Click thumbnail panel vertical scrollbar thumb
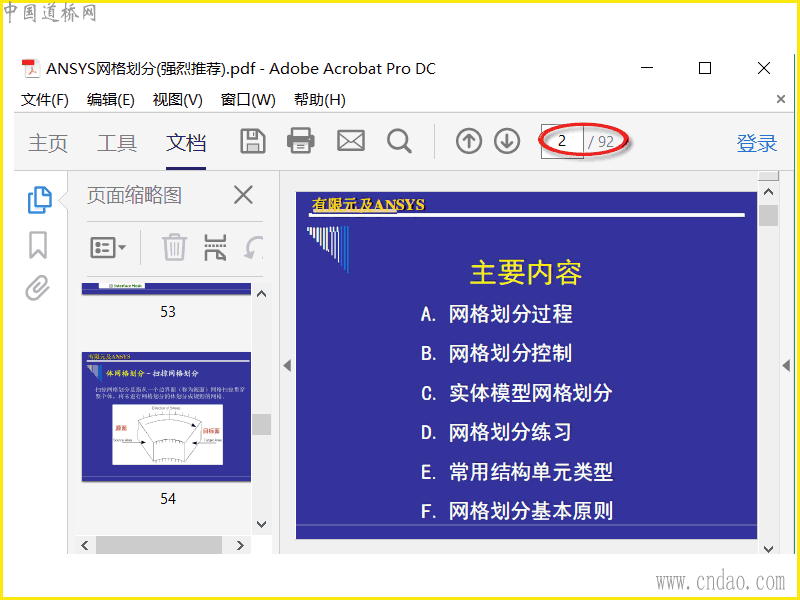Screen dimensions: 800x600 tap(262, 424)
